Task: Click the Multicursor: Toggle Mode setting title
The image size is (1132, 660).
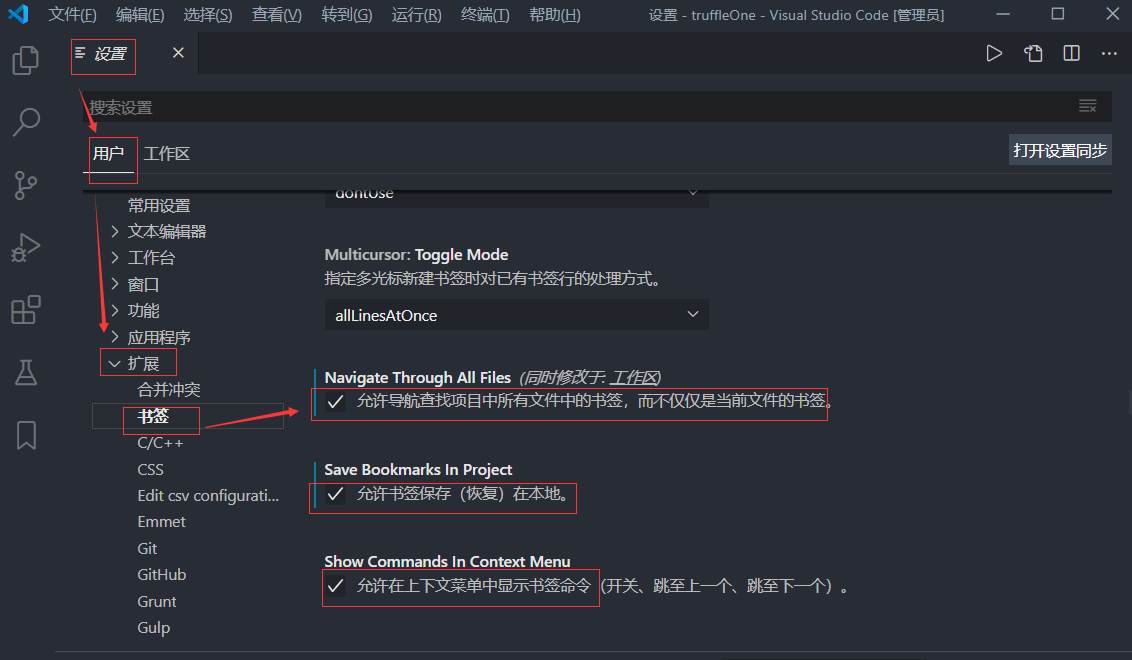Action: click(417, 254)
